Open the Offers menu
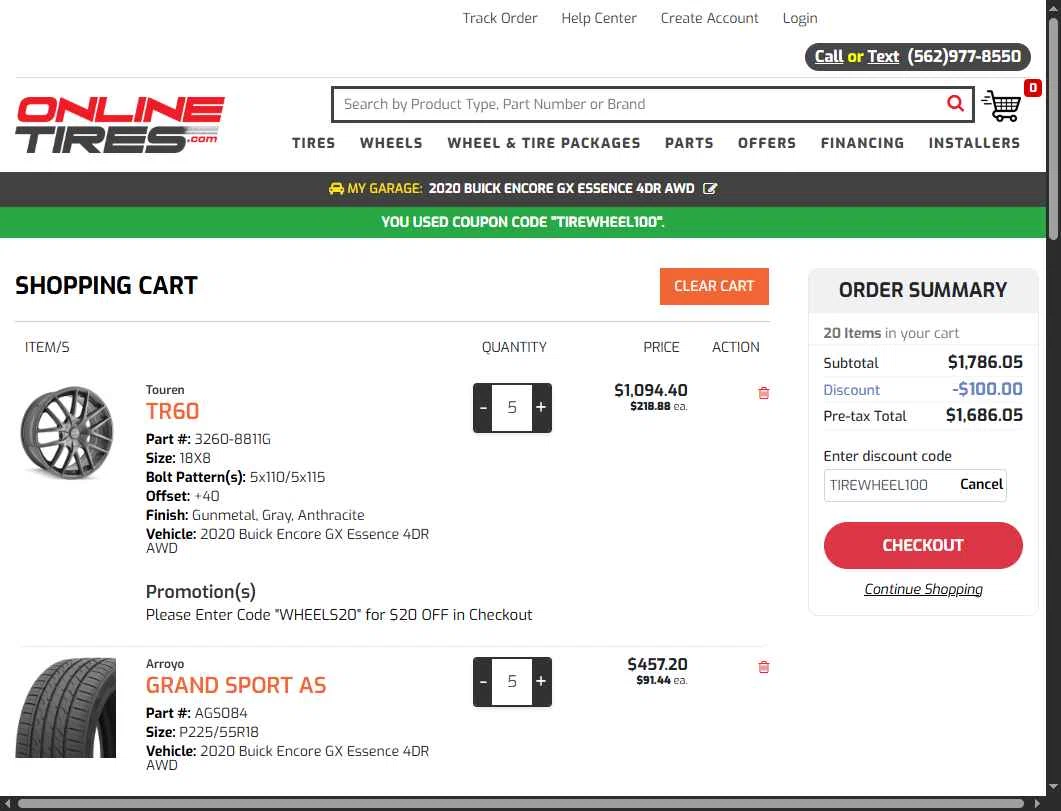Viewport: 1061px width, 811px height. pyautogui.click(x=767, y=143)
